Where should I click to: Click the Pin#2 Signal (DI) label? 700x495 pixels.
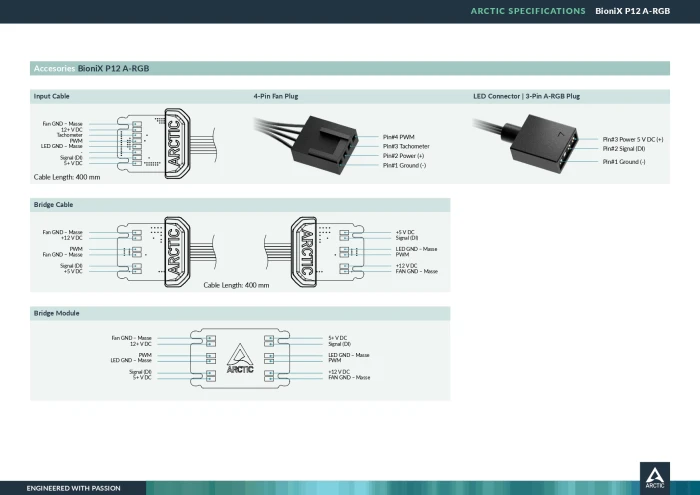click(624, 149)
